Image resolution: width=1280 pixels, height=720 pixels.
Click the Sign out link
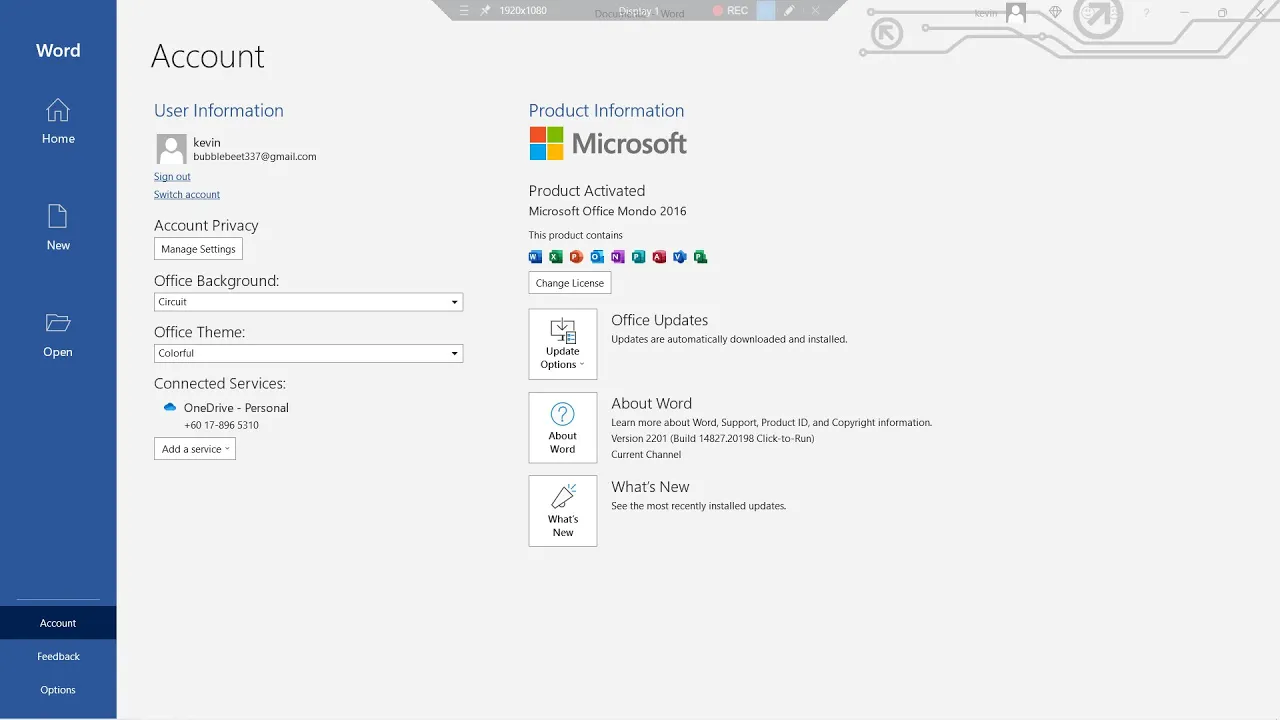172,176
